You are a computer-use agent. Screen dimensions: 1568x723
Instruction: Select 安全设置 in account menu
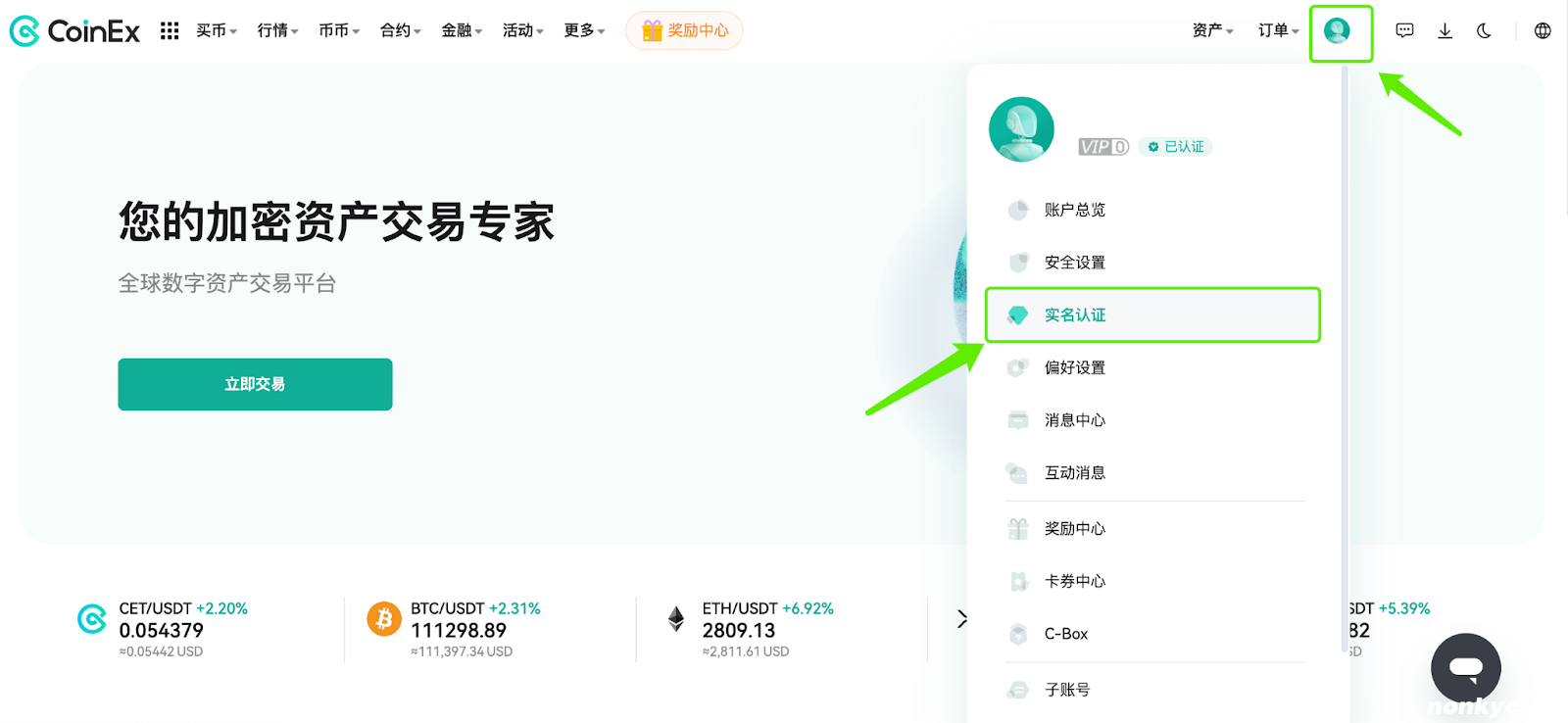pyautogui.click(x=1074, y=263)
